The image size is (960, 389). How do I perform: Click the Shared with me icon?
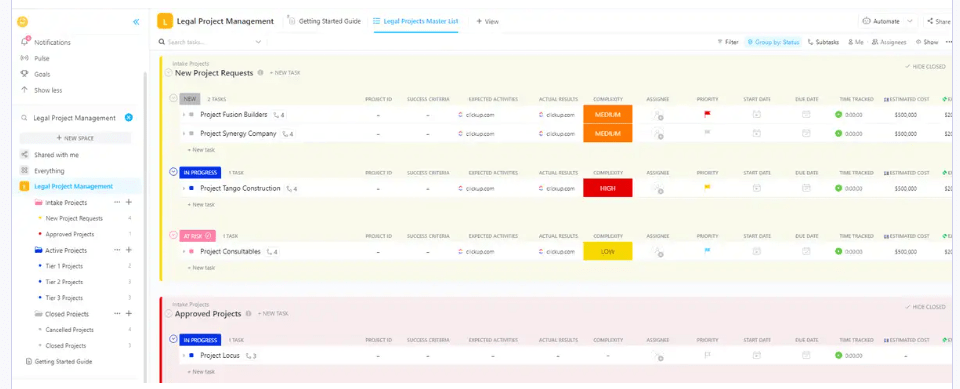click(x=24, y=154)
